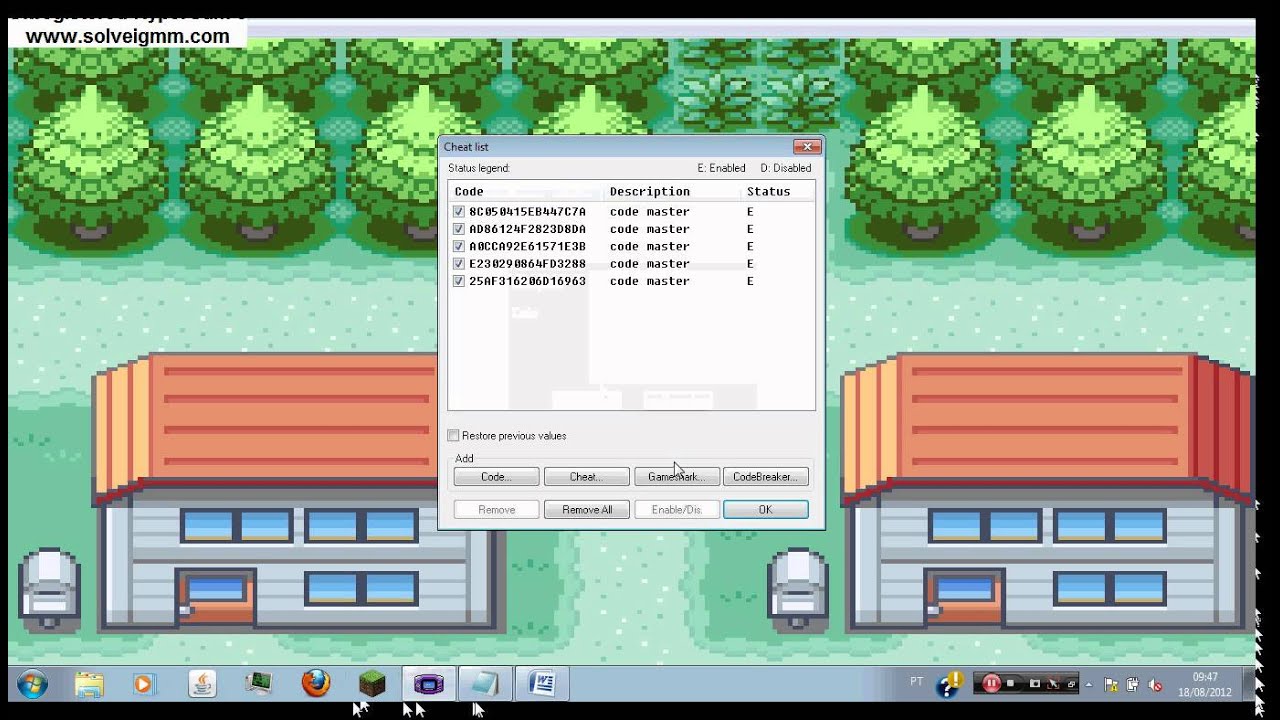
Task: Click the PT language indicator
Action: pos(917,682)
